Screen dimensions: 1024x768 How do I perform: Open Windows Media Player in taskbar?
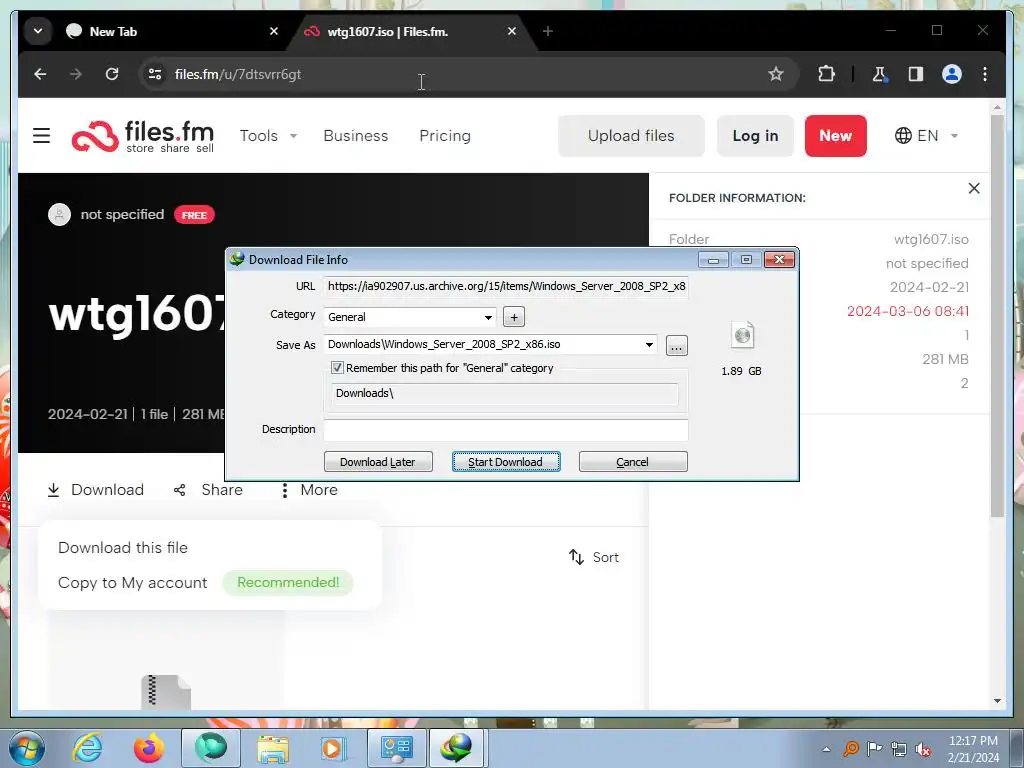333,748
